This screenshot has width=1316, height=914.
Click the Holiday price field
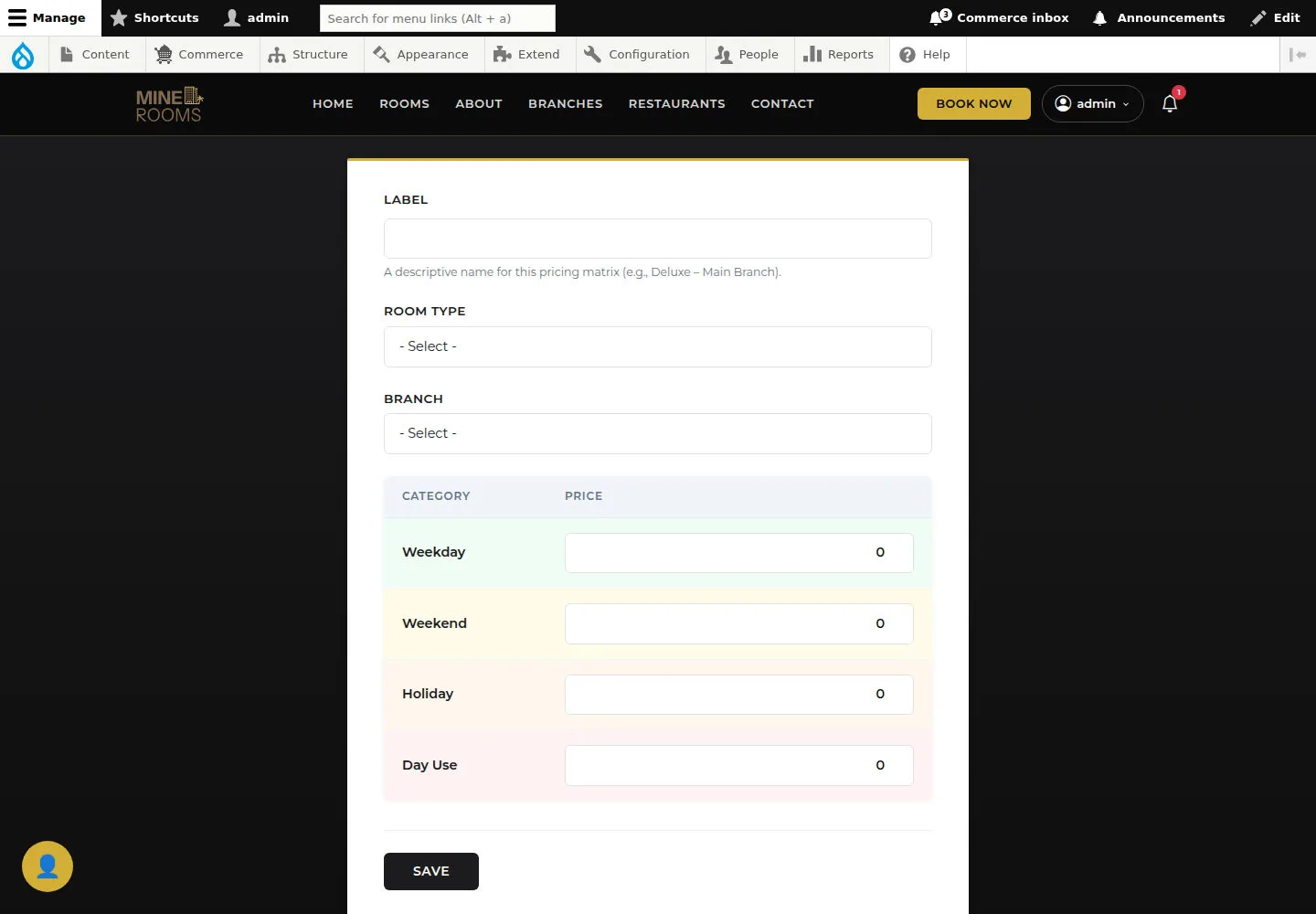pyautogui.click(x=739, y=695)
